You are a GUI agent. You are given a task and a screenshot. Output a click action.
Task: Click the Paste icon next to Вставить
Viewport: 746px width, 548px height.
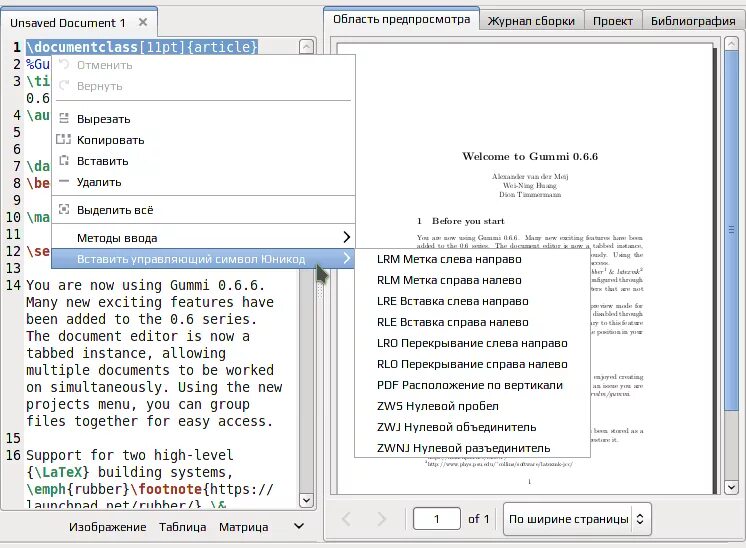click(x=64, y=160)
